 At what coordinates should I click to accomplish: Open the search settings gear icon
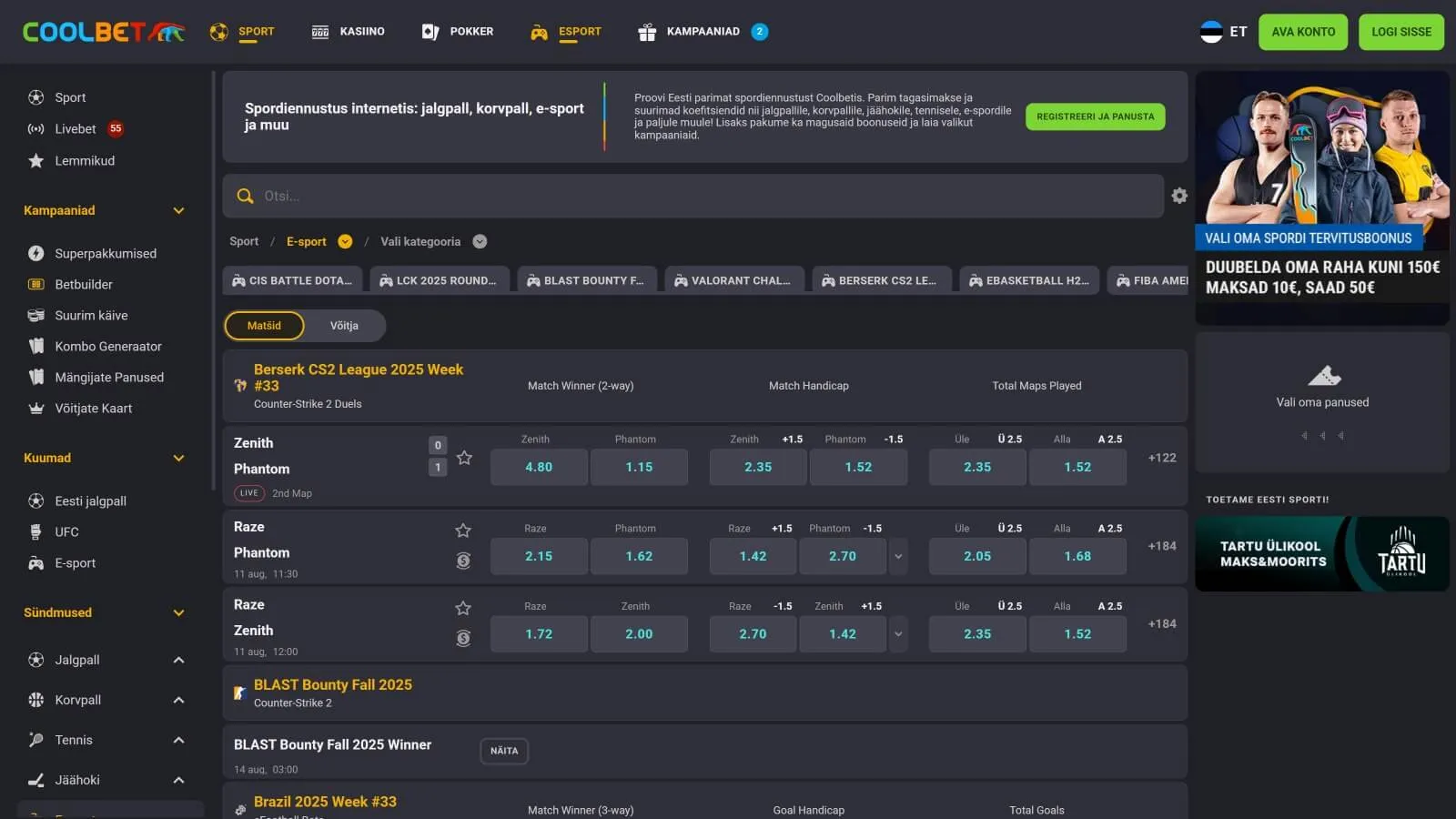pos(1179,196)
